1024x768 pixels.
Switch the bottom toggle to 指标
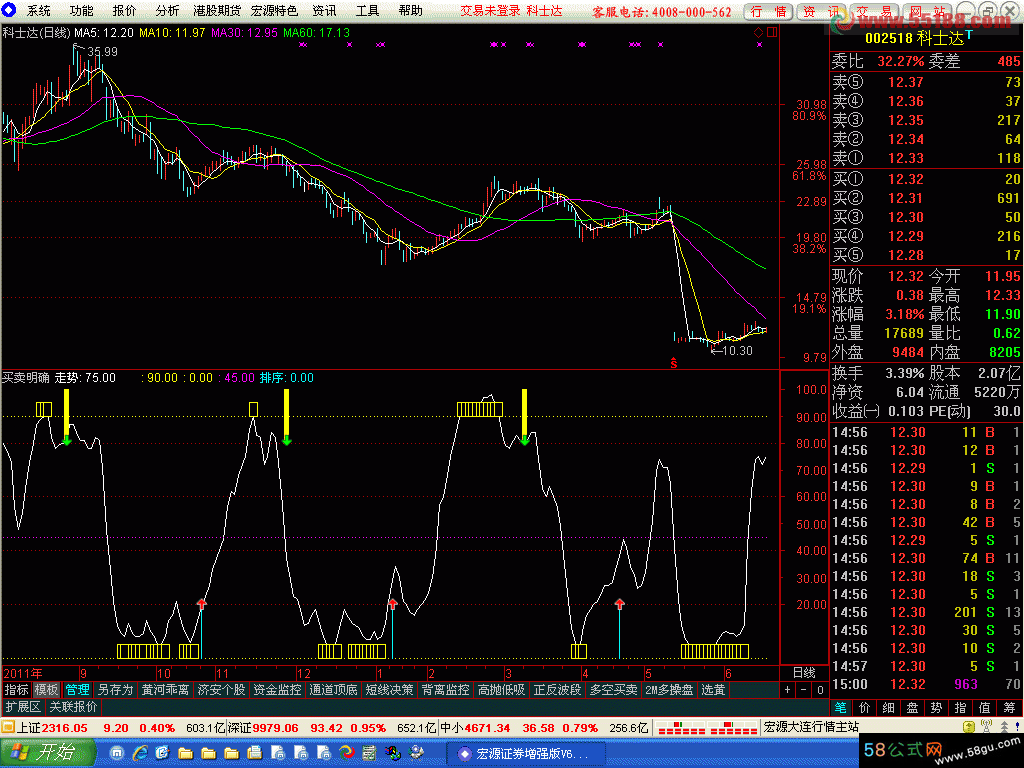(x=16, y=690)
